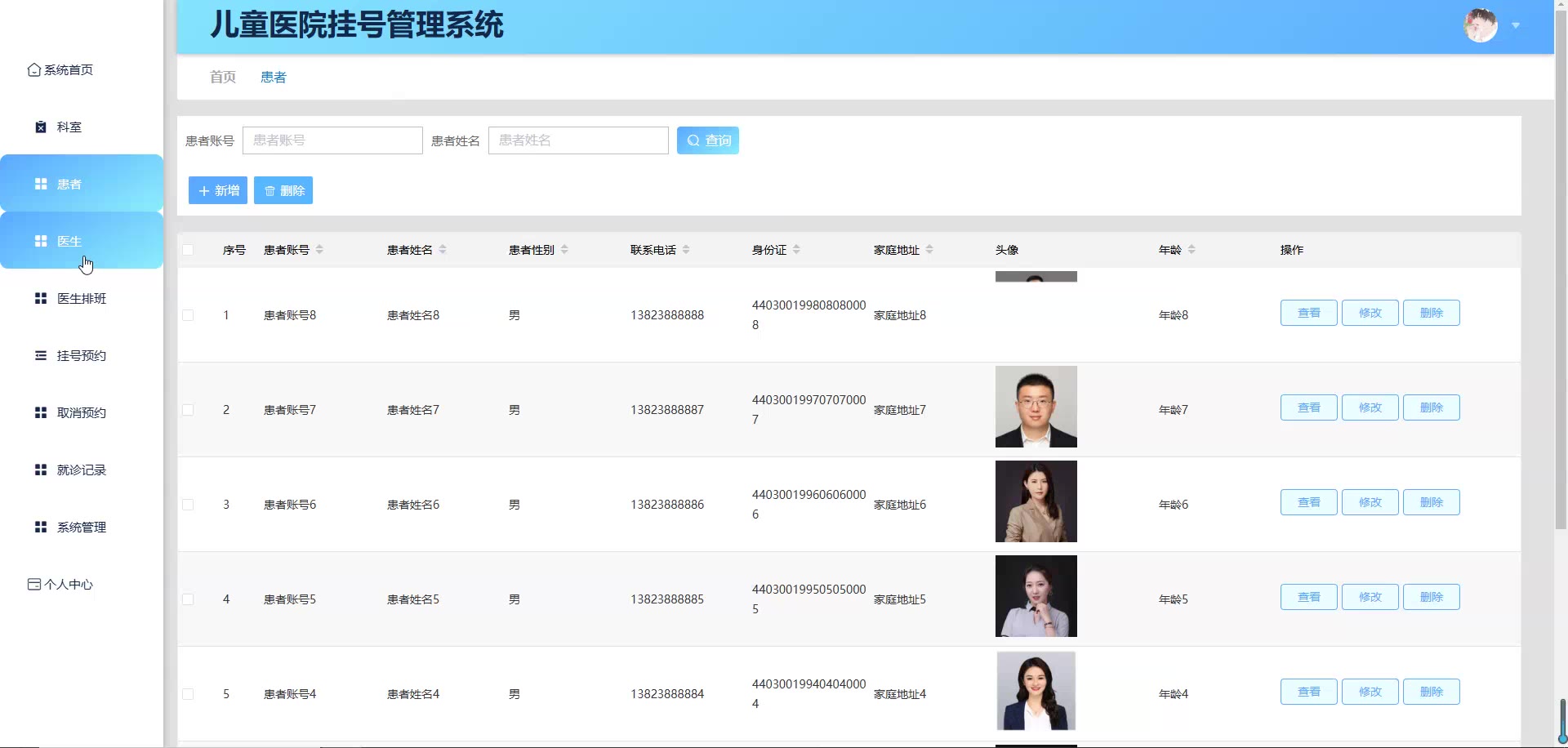Viewport: 1568px width, 748px height.
Task: Click the list icon beside 挂号预约
Action: click(41, 356)
